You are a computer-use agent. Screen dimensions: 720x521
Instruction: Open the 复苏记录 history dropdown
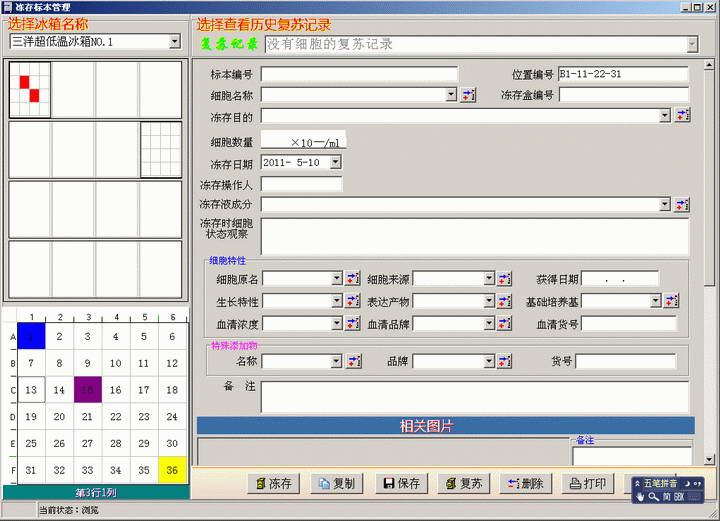(692, 44)
